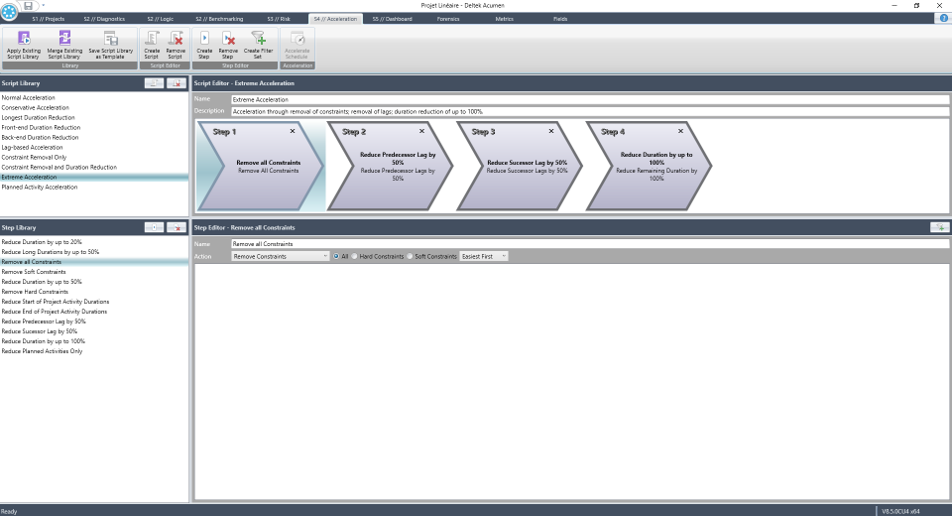This screenshot has width=952, height=516.
Task: Click the Remove Script ribbon icon
Action: click(x=175, y=45)
